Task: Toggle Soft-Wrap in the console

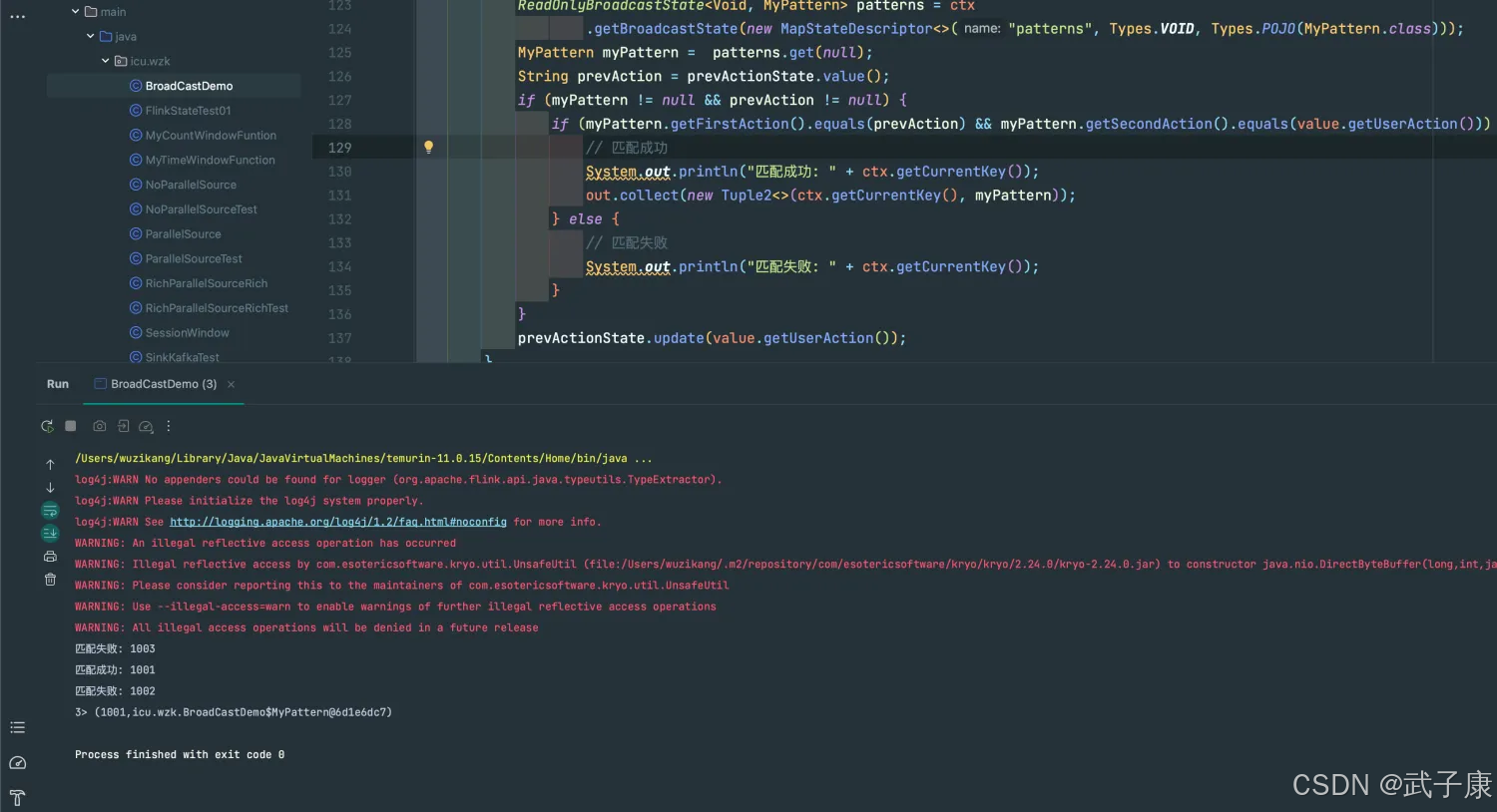Action: pyautogui.click(x=50, y=511)
